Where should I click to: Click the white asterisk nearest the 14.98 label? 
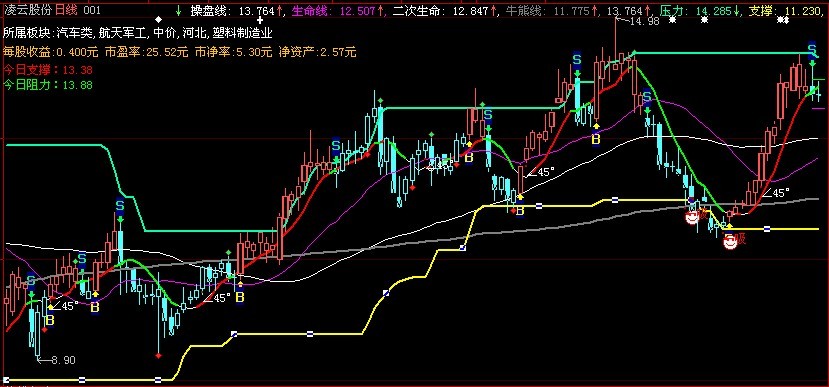point(672,20)
